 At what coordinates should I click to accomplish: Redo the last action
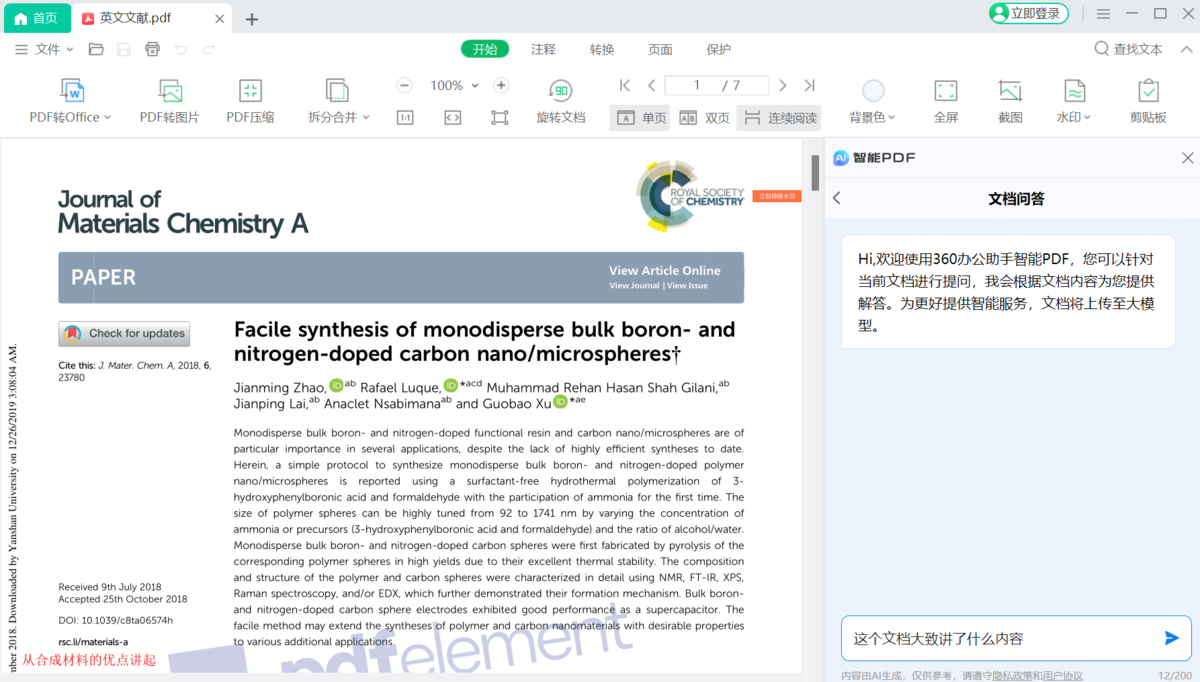click(209, 49)
